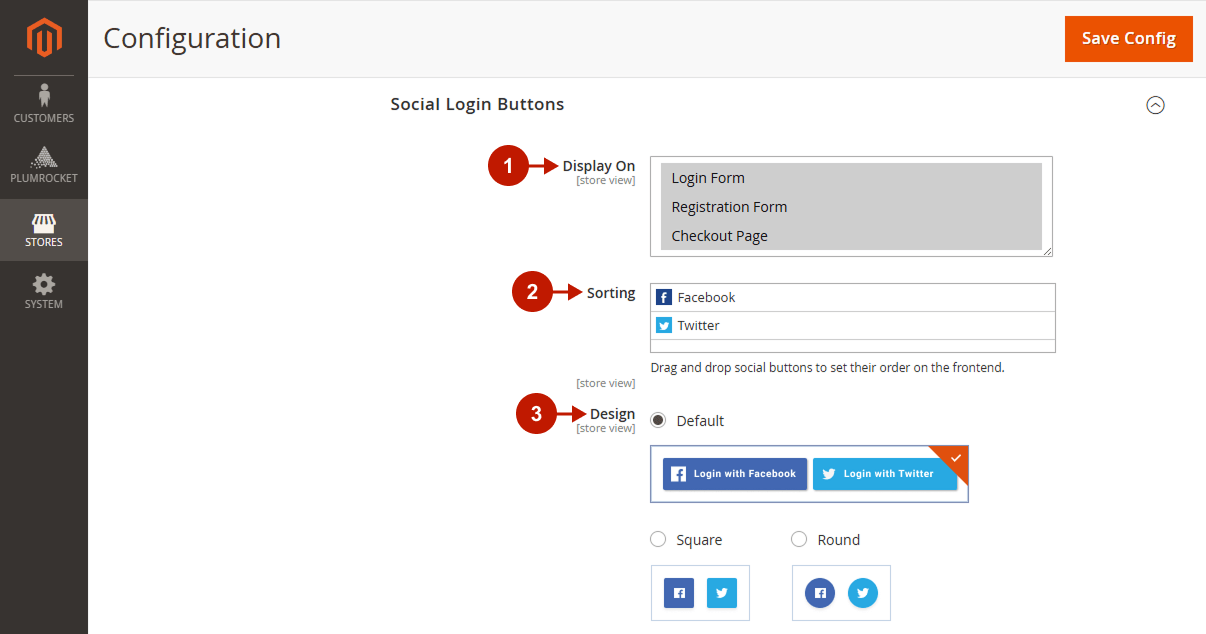Click the square Facebook icon preview
Image resolution: width=1206 pixels, height=634 pixels.
pos(679,593)
